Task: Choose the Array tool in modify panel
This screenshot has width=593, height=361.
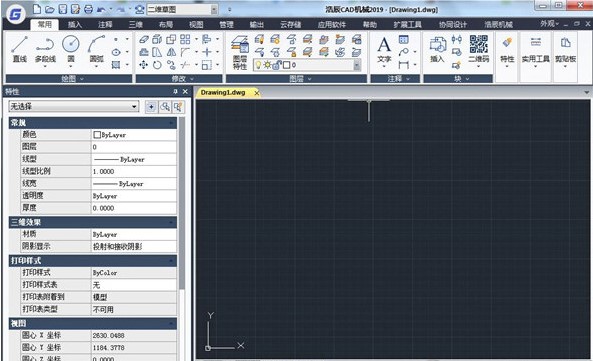Action: (x=185, y=39)
